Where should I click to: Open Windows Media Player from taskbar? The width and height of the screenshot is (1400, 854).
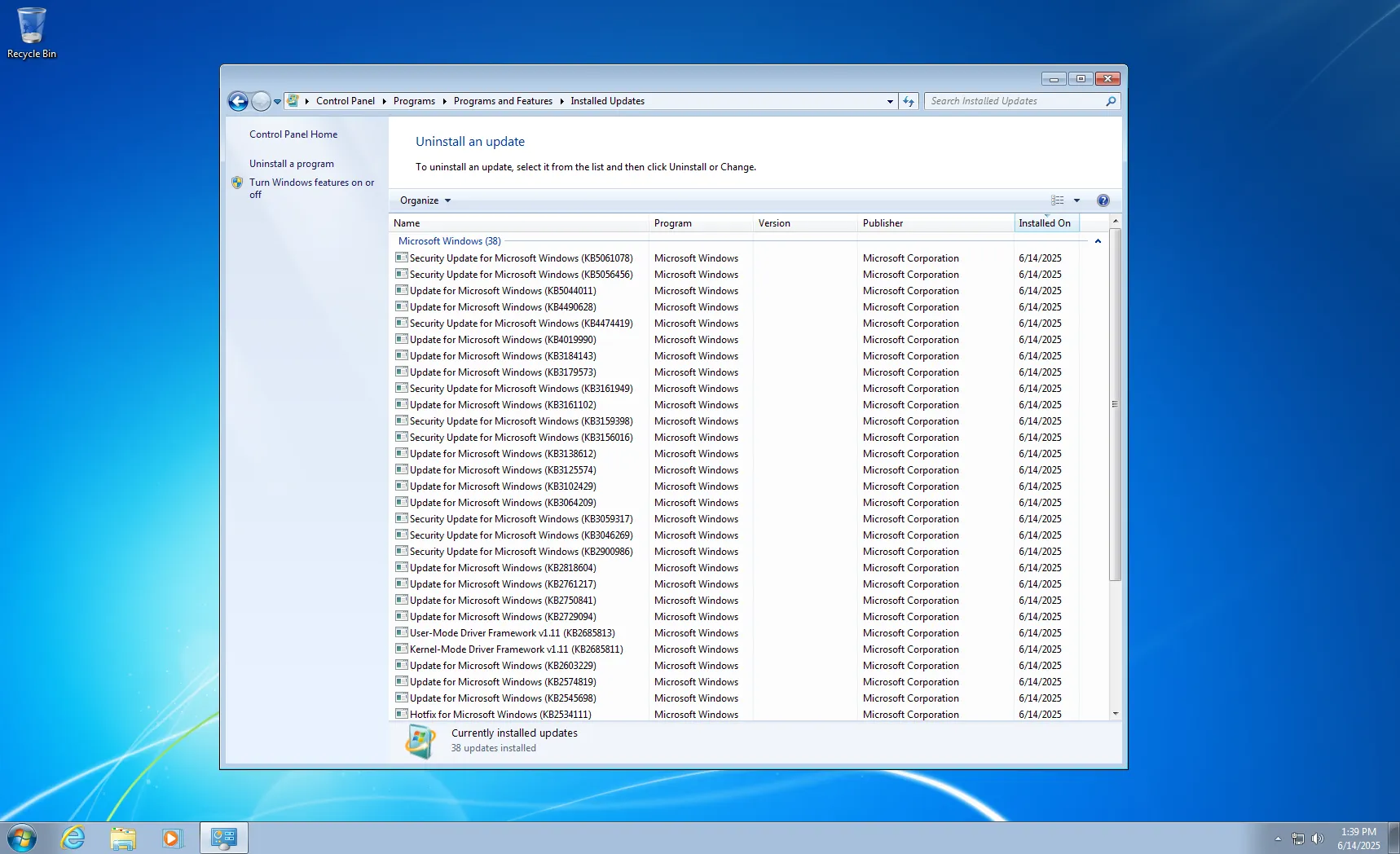172,838
